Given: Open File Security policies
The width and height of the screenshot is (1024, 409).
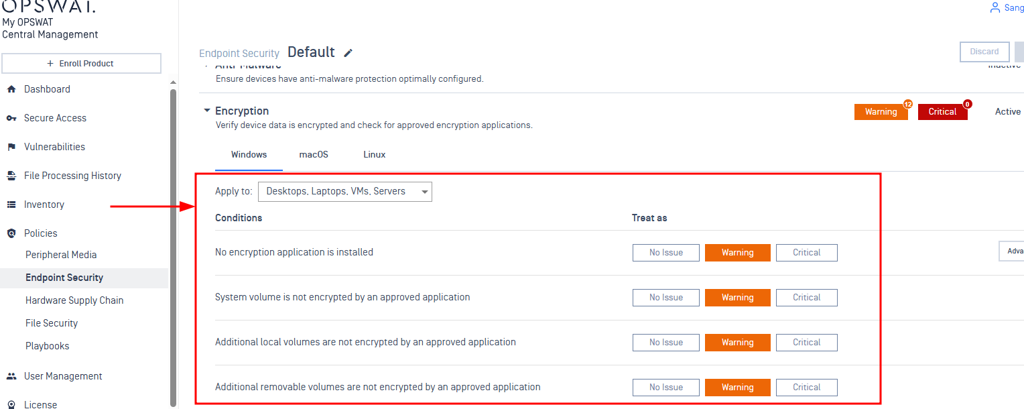Looking at the screenshot, I should pos(52,323).
